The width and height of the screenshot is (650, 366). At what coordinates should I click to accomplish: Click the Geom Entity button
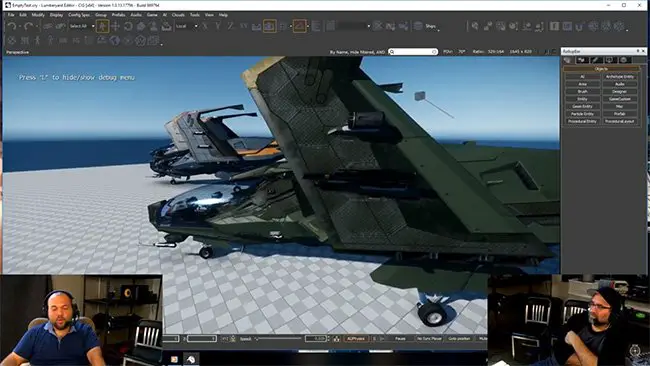click(x=582, y=107)
